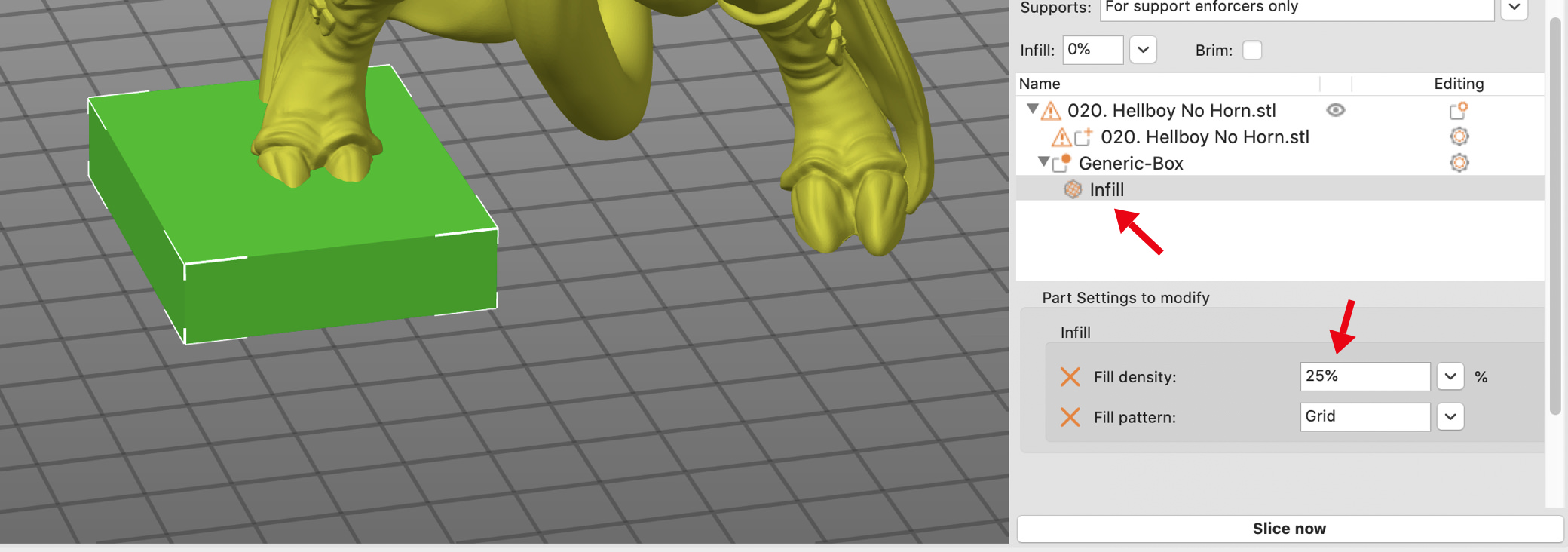Open the Fill density dropdown arrow

tap(1450, 376)
